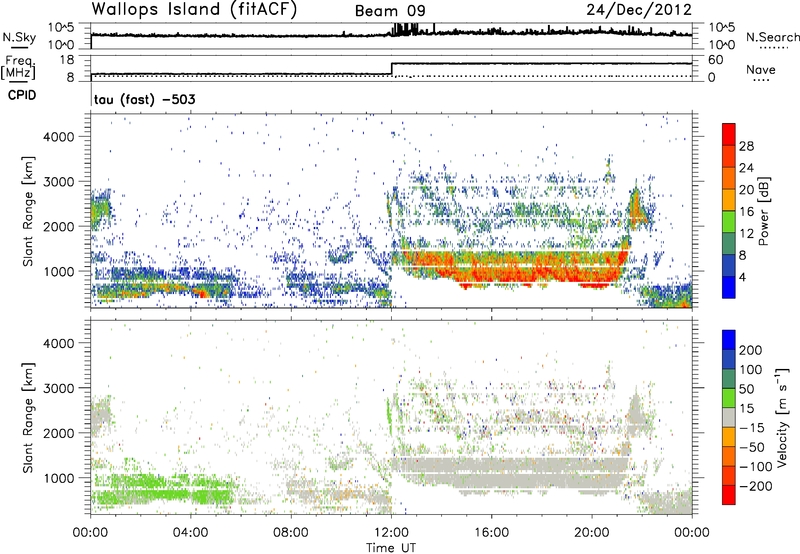Click the 'Power [dB]' color bar title
800x554 pixels.
(764, 211)
